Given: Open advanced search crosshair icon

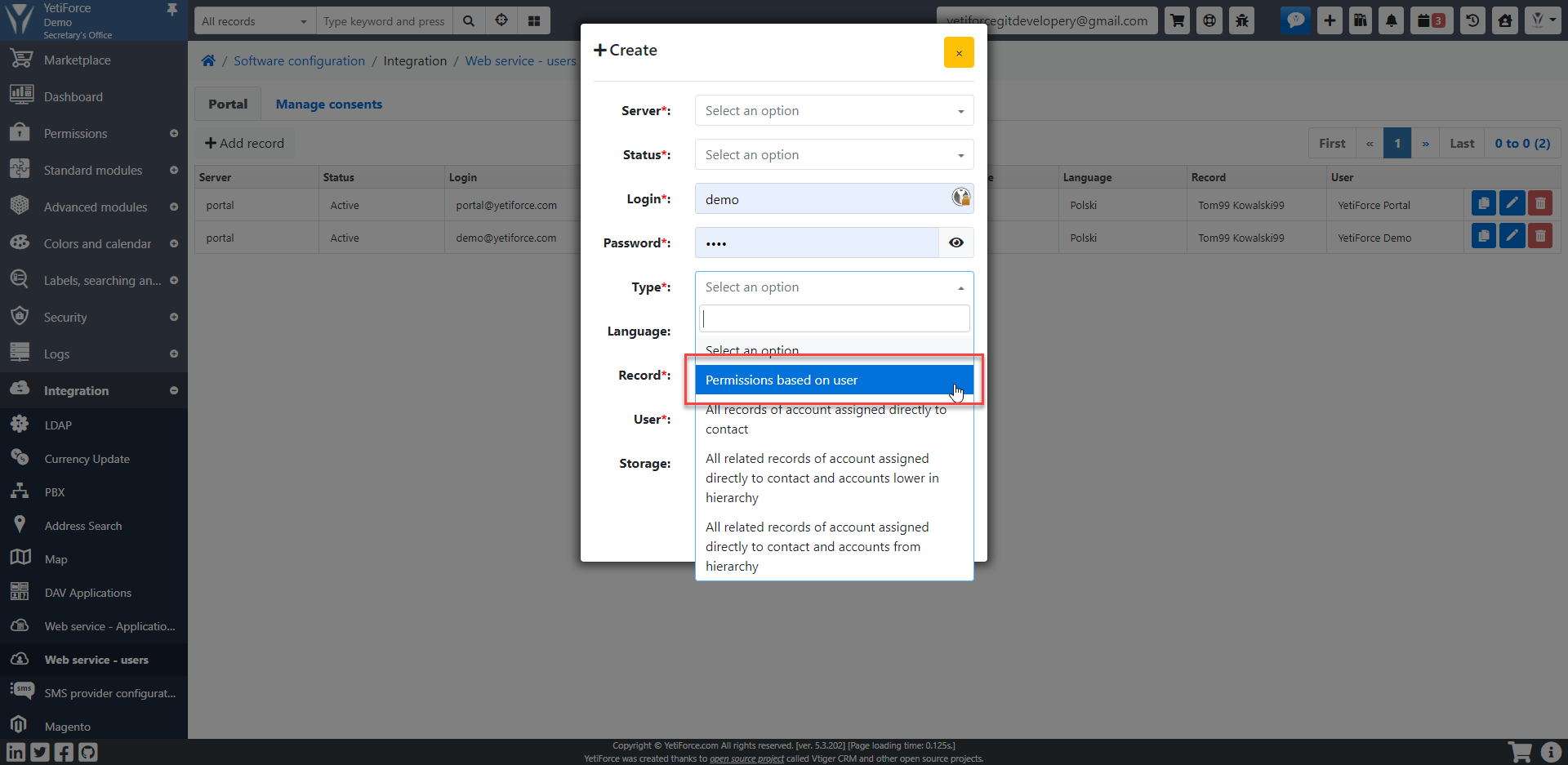Looking at the screenshot, I should coord(501,21).
